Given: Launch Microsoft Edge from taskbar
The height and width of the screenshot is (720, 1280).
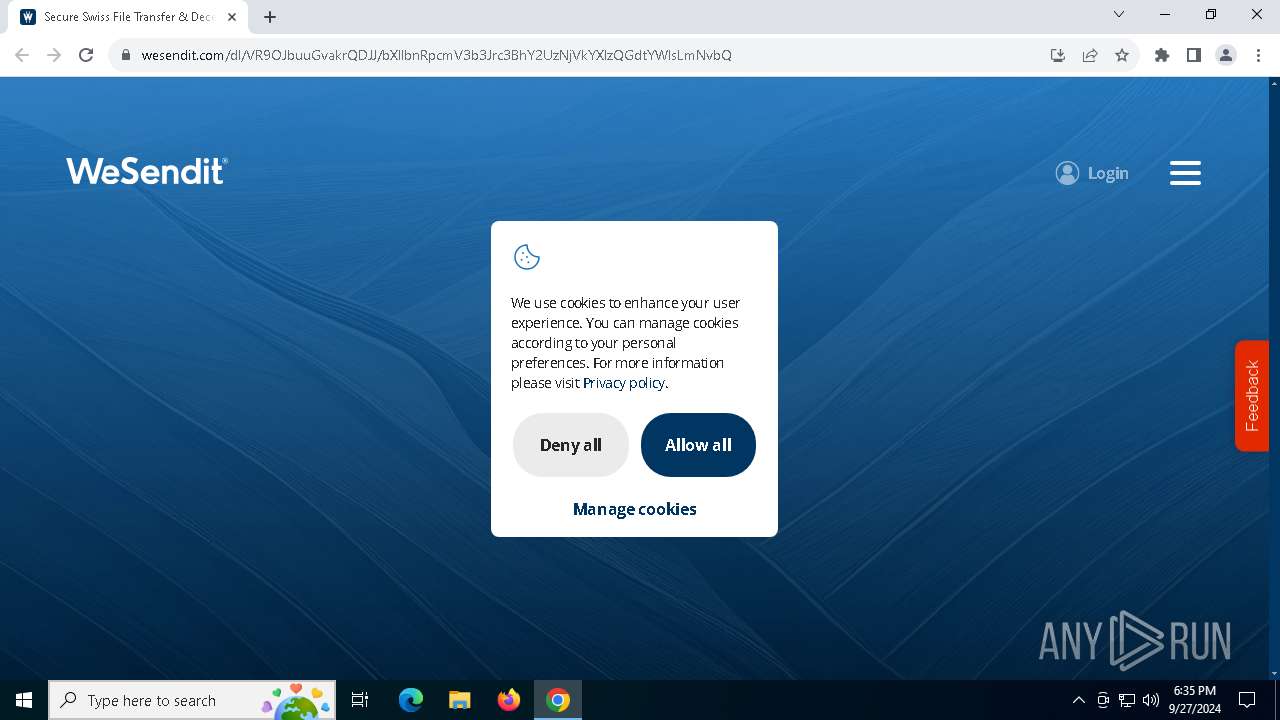Looking at the screenshot, I should 411,700.
